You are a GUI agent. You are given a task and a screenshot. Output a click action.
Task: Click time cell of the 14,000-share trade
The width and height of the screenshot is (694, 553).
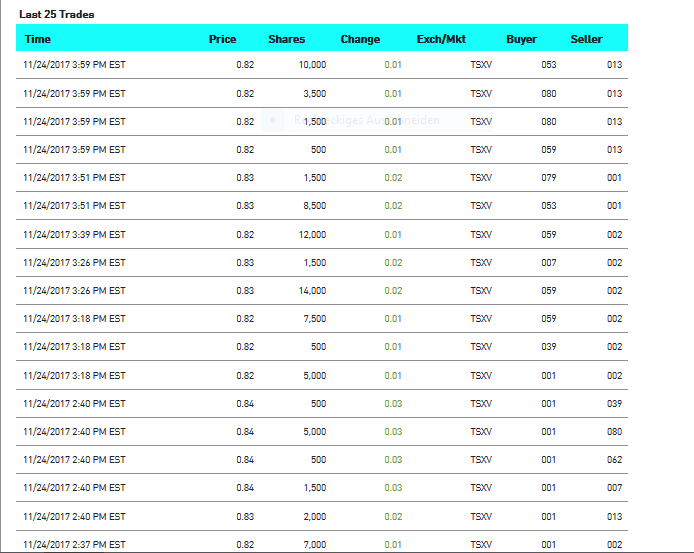click(x=74, y=291)
